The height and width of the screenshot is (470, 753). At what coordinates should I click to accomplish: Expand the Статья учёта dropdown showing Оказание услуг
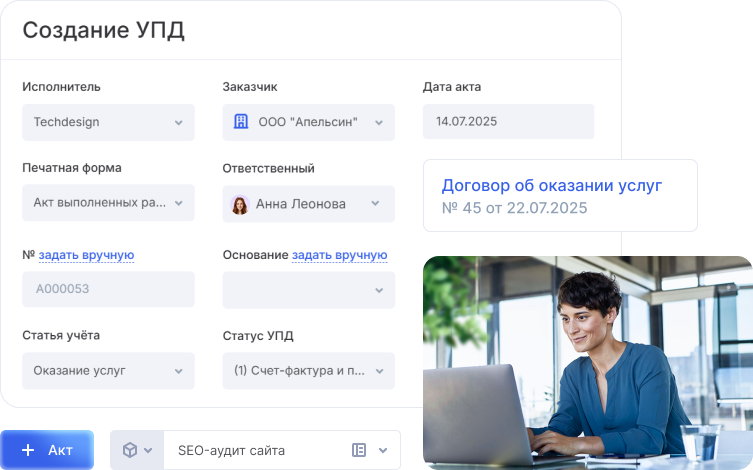point(108,371)
